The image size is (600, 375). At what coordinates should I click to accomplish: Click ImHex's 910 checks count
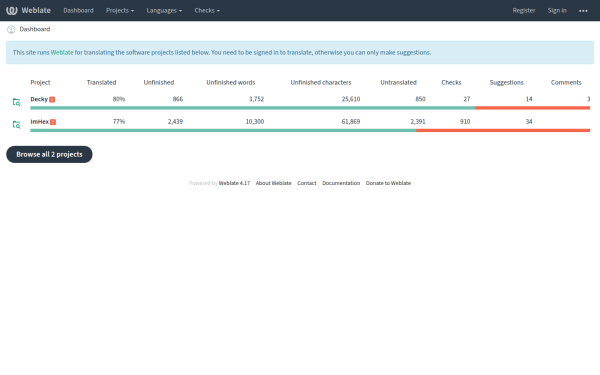tap(465, 122)
